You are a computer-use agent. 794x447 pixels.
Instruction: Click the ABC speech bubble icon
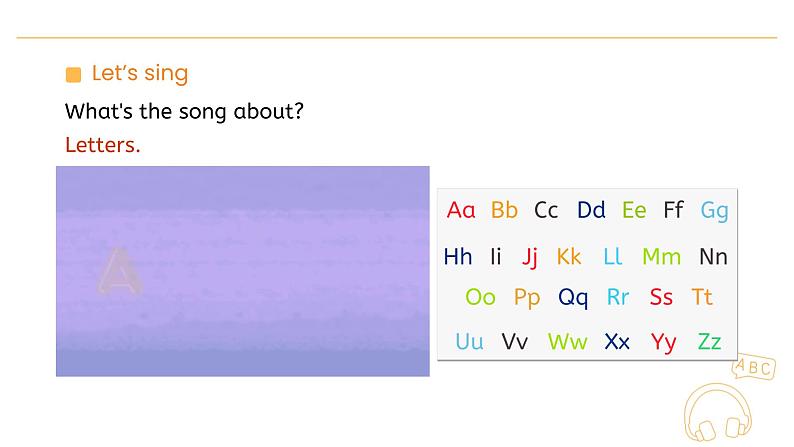click(753, 367)
